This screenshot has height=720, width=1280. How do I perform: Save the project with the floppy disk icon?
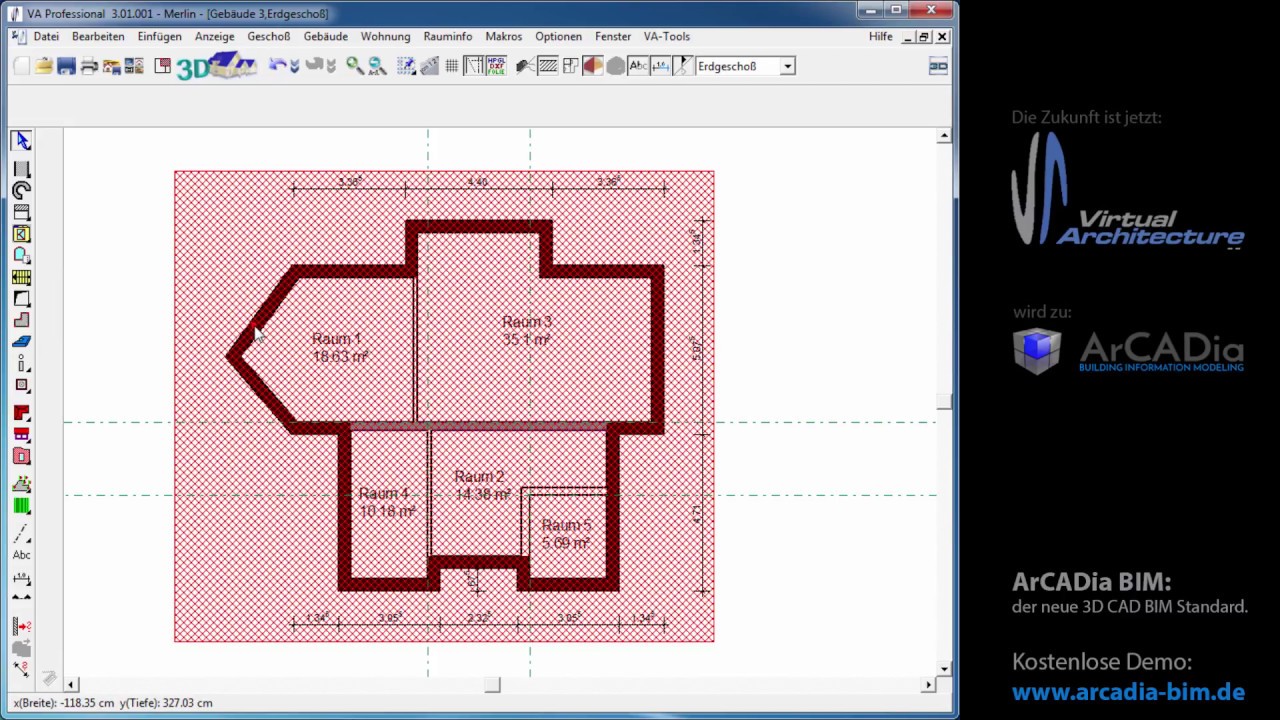tap(67, 66)
